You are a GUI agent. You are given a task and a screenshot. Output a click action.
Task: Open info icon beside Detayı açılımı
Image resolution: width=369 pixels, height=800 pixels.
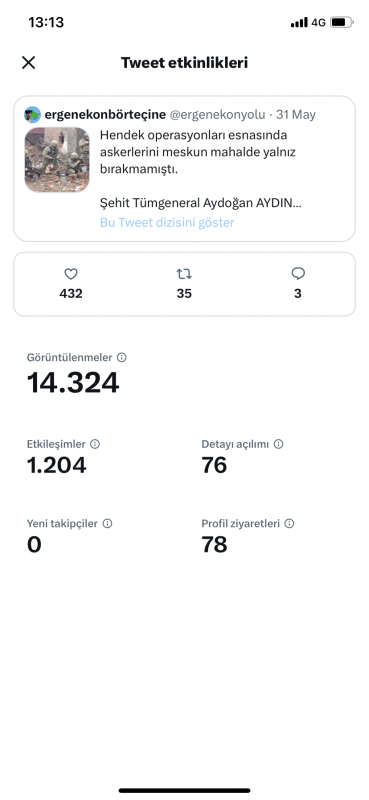[x=278, y=444]
